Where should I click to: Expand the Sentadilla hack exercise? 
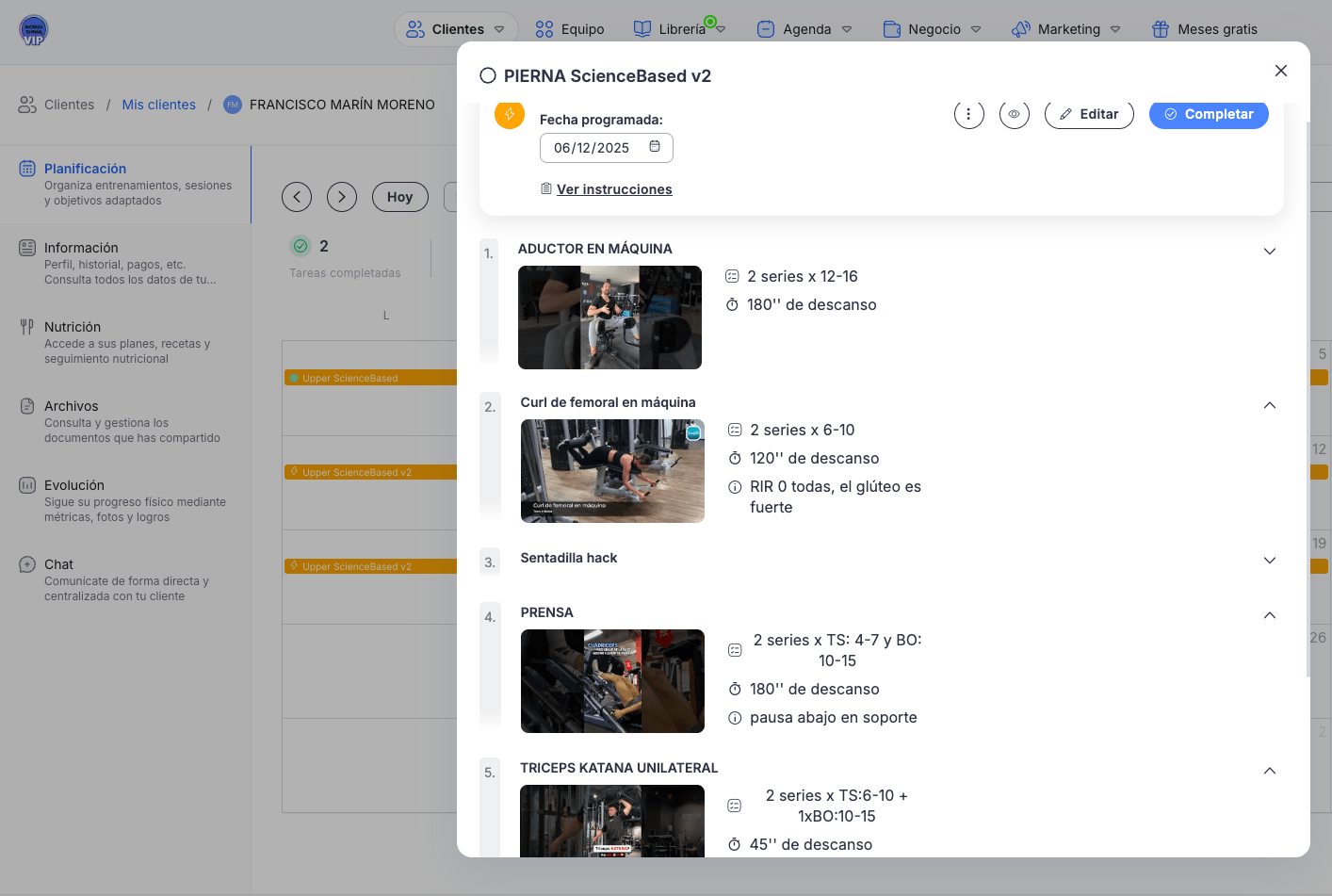[1269, 561]
